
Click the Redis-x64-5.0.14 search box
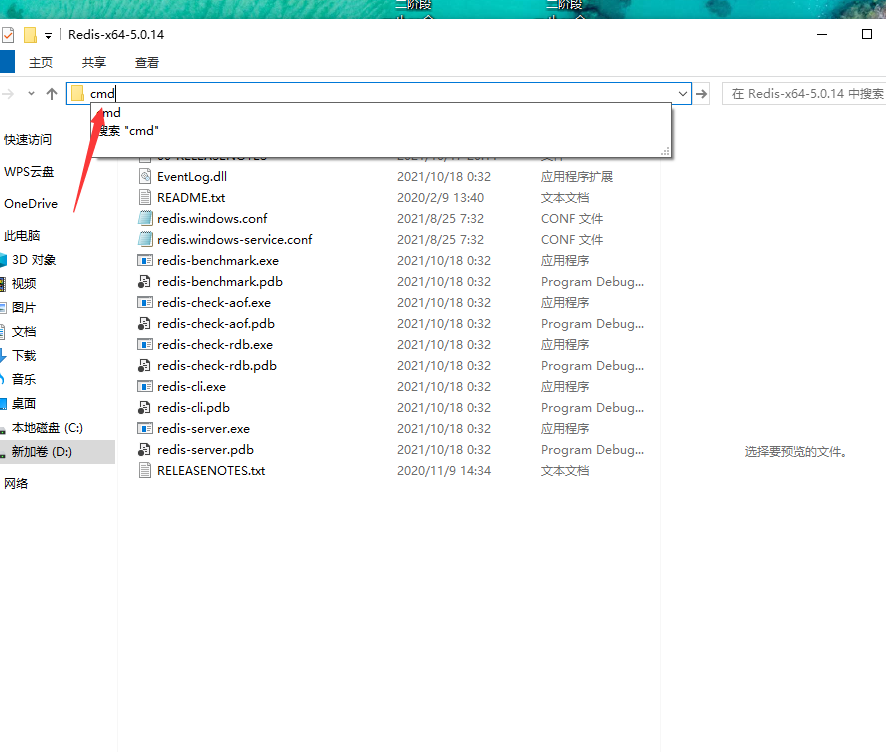tap(805, 94)
